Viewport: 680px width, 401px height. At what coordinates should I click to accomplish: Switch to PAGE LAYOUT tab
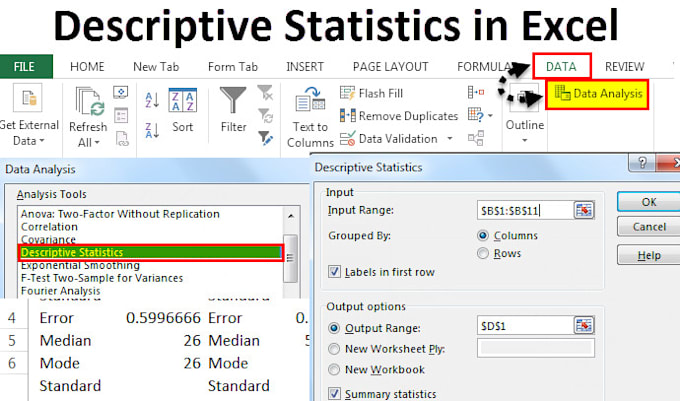pos(390,67)
